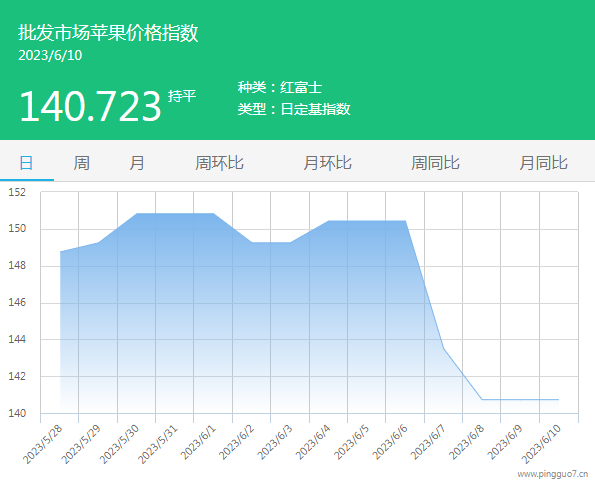
Task: Click the www.pingguo7.cn watermark link
Action: 552,474
